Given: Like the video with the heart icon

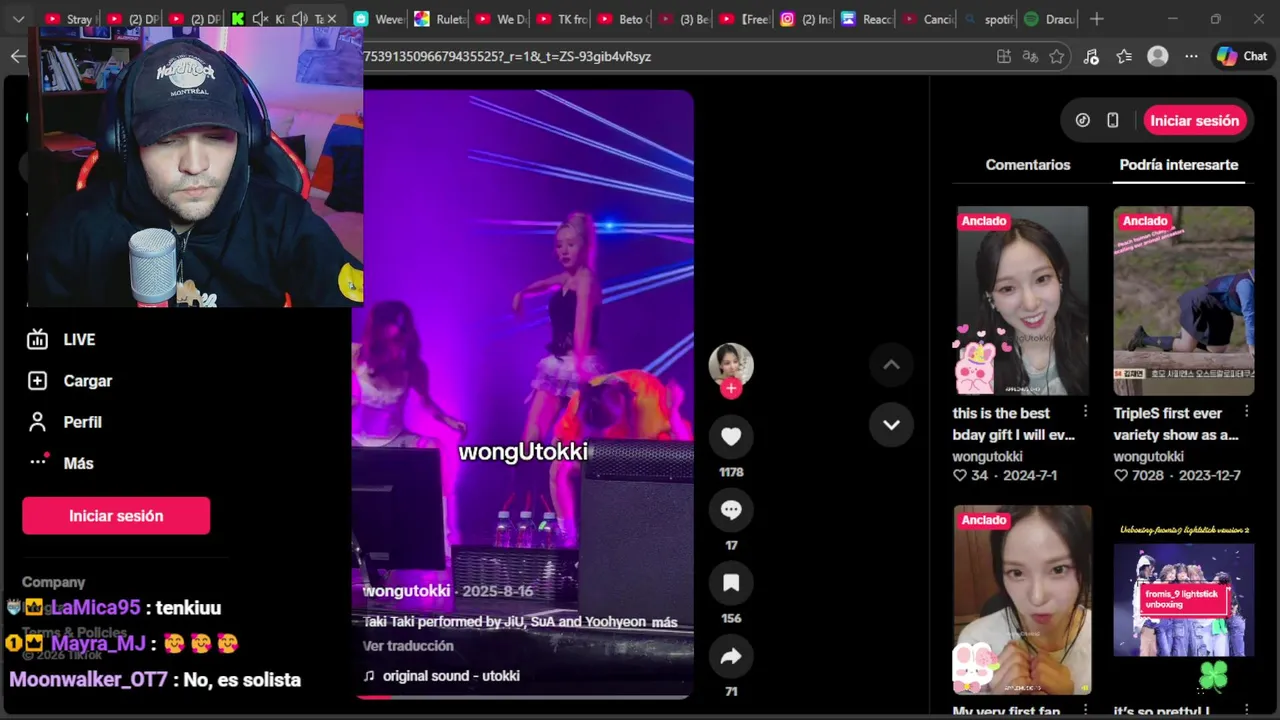Looking at the screenshot, I should click(x=731, y=436).
